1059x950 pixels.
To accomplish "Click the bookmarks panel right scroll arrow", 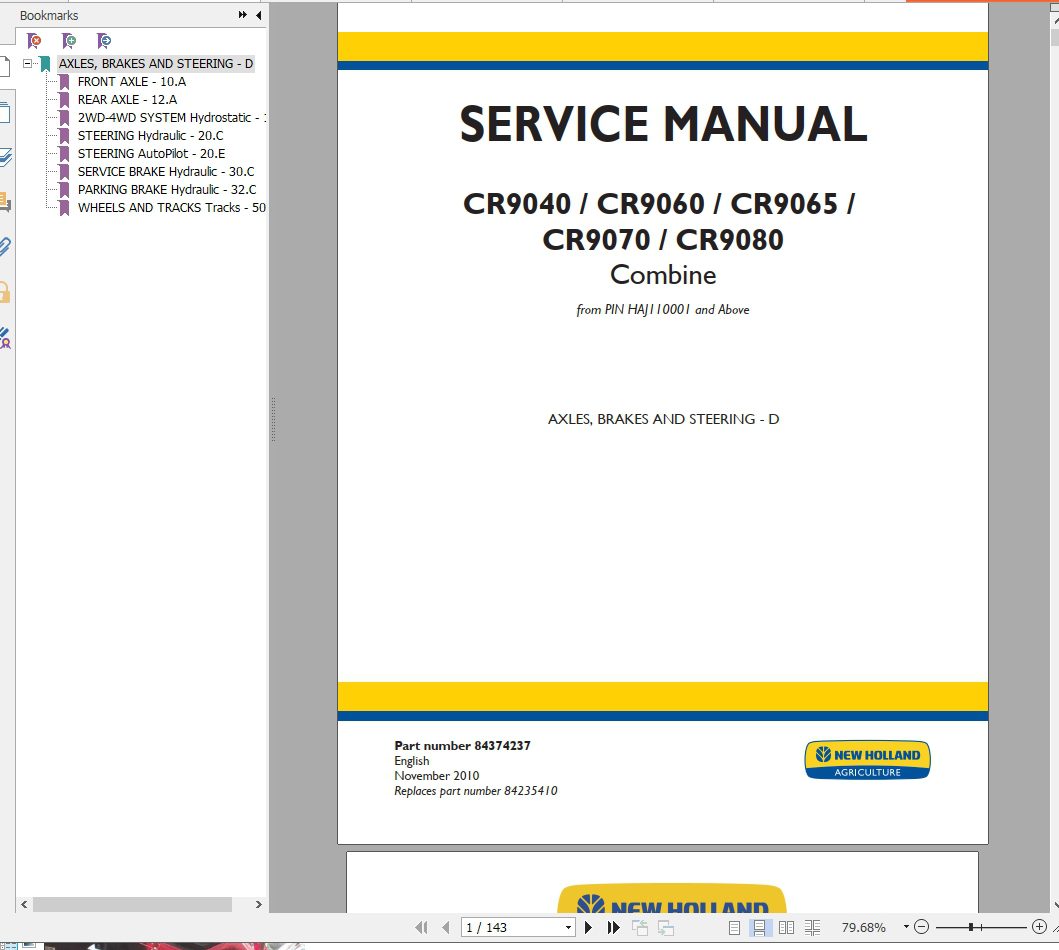I will (258, 904).
